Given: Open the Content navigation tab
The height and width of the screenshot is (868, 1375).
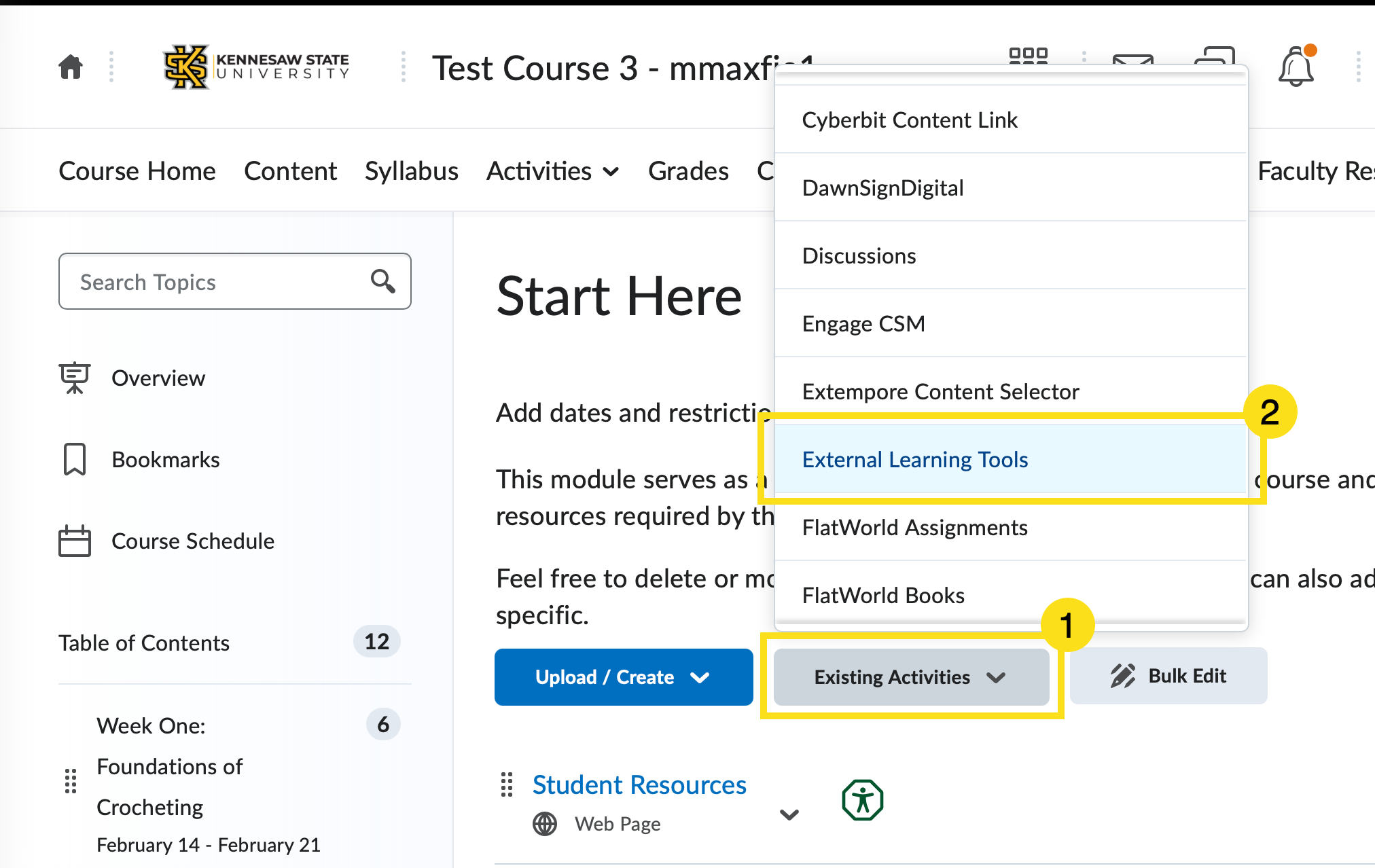Looking at the screenshot, I should [291, 171].
